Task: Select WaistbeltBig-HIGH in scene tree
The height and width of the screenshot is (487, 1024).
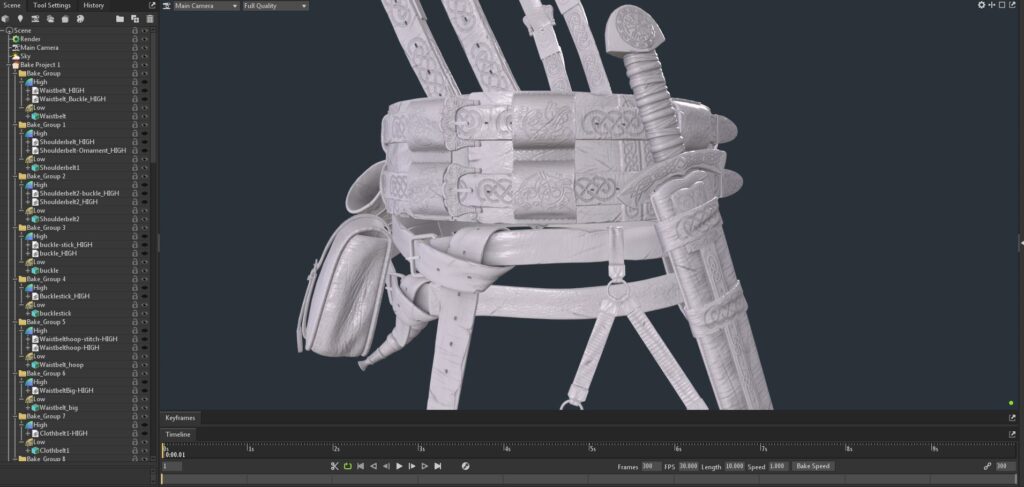Action: (66, 390)
